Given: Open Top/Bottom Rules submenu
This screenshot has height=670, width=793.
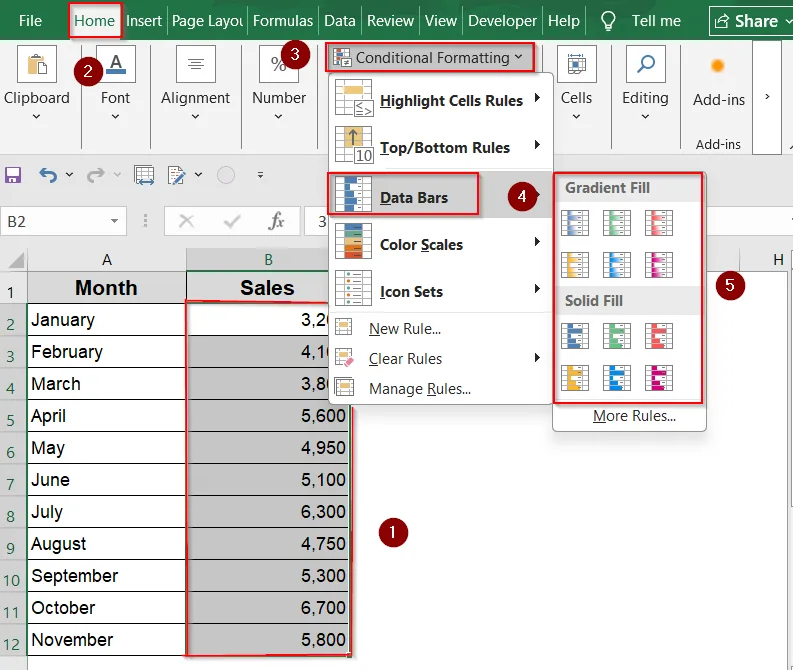Looking at the screenshot, I should (x=439, y=146).
